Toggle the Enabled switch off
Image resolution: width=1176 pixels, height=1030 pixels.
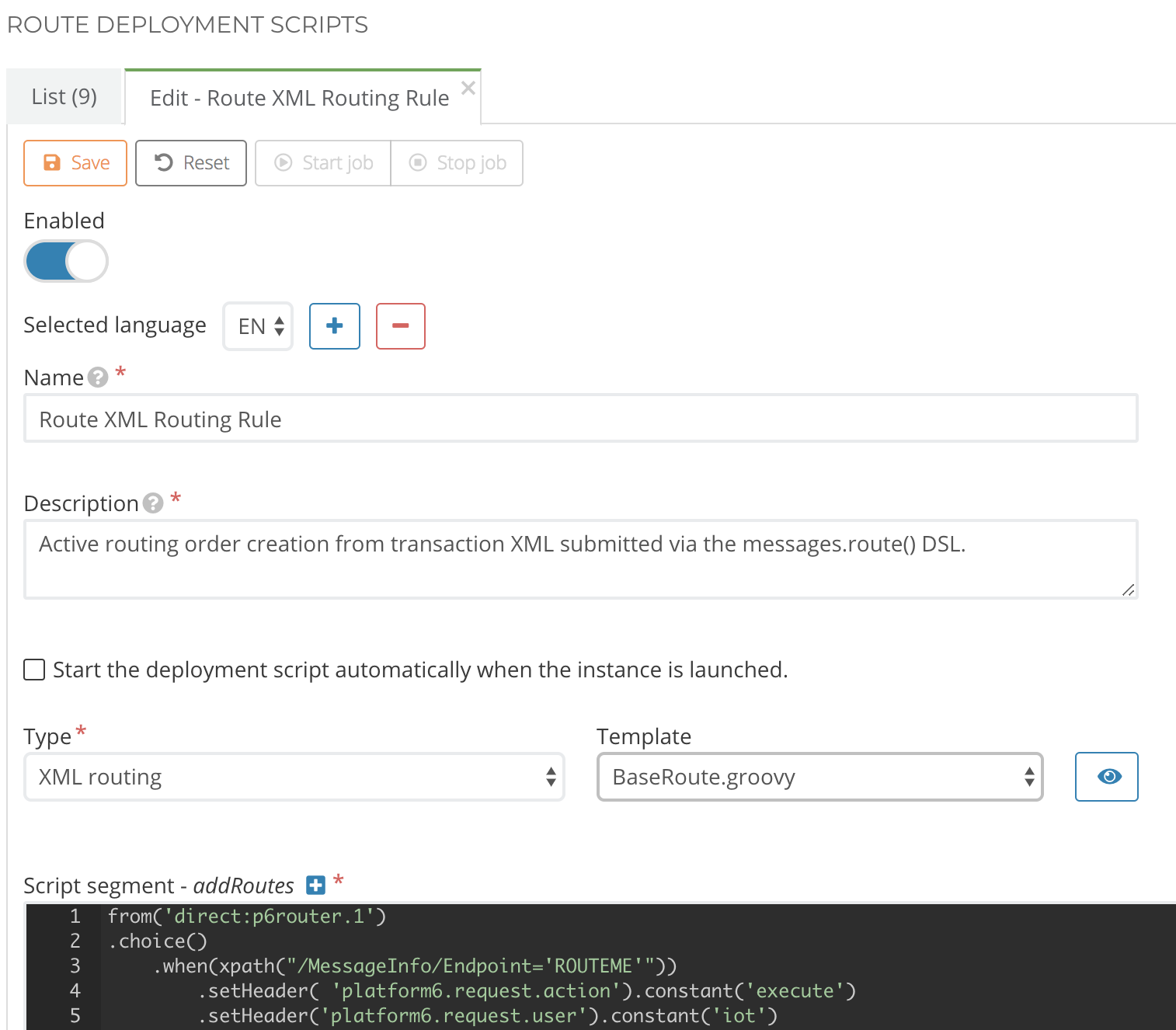point(66,261)
